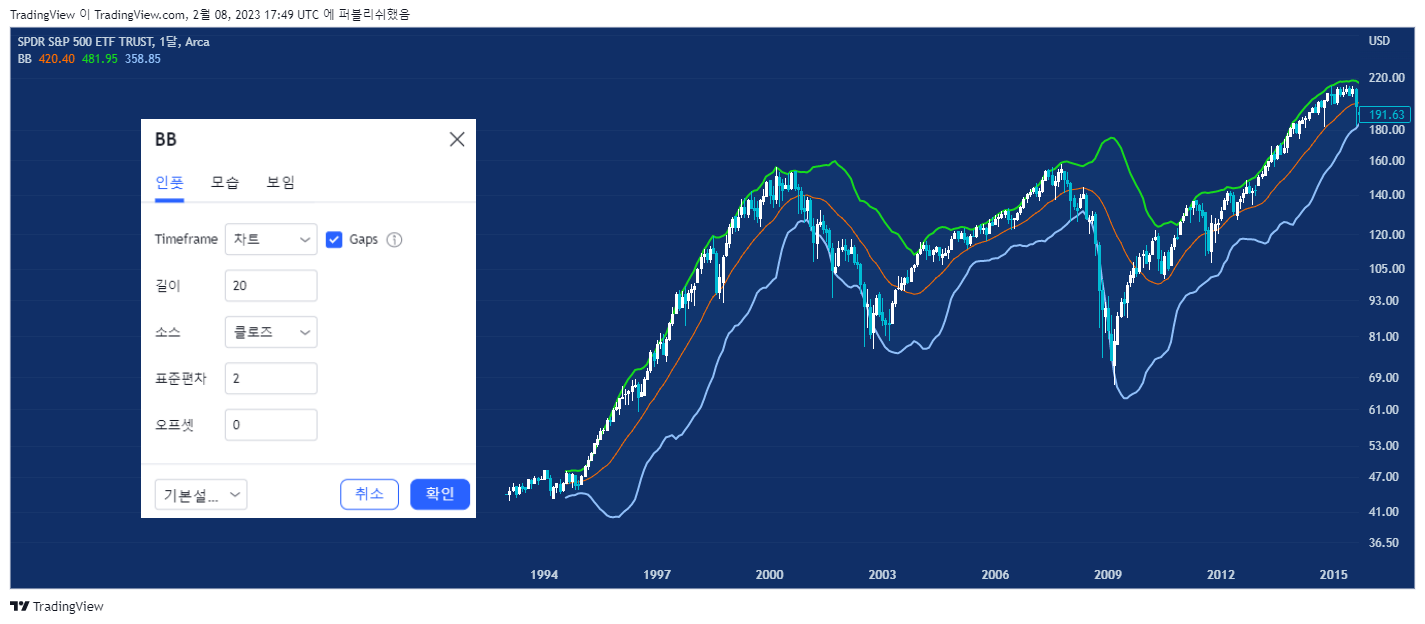Viewport: 1425px width, 624px height.
Task: Expand the 기본설정 dropdown
Action: pos(201,494)
